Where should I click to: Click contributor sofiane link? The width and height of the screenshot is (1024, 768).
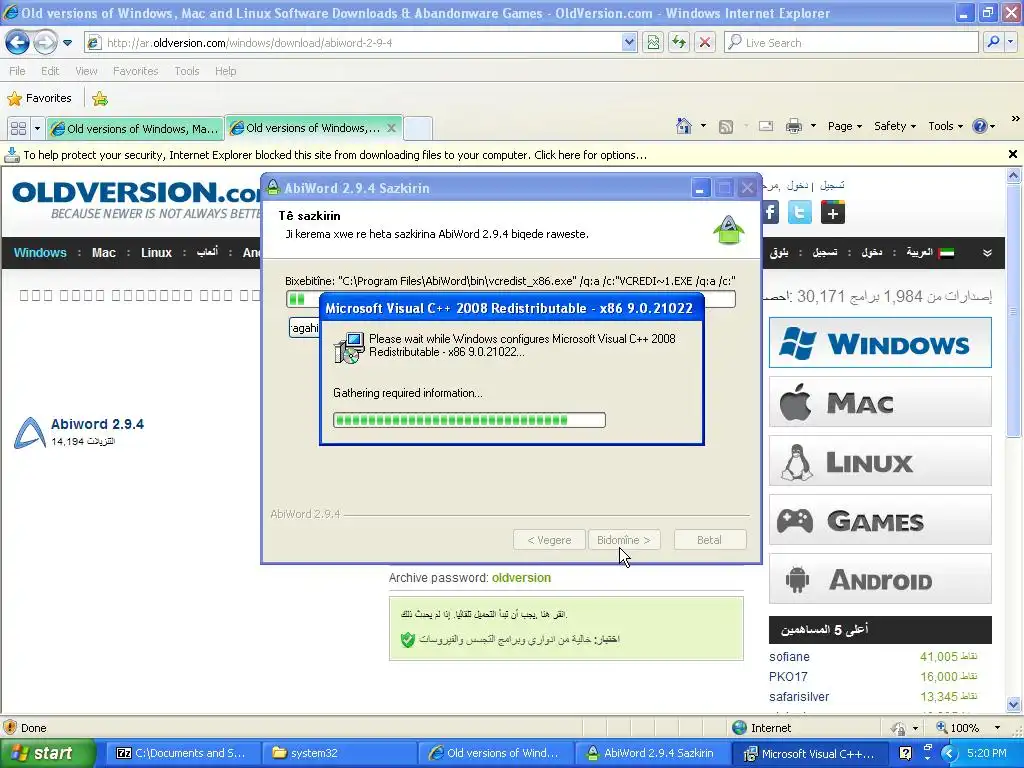[789, 656]
